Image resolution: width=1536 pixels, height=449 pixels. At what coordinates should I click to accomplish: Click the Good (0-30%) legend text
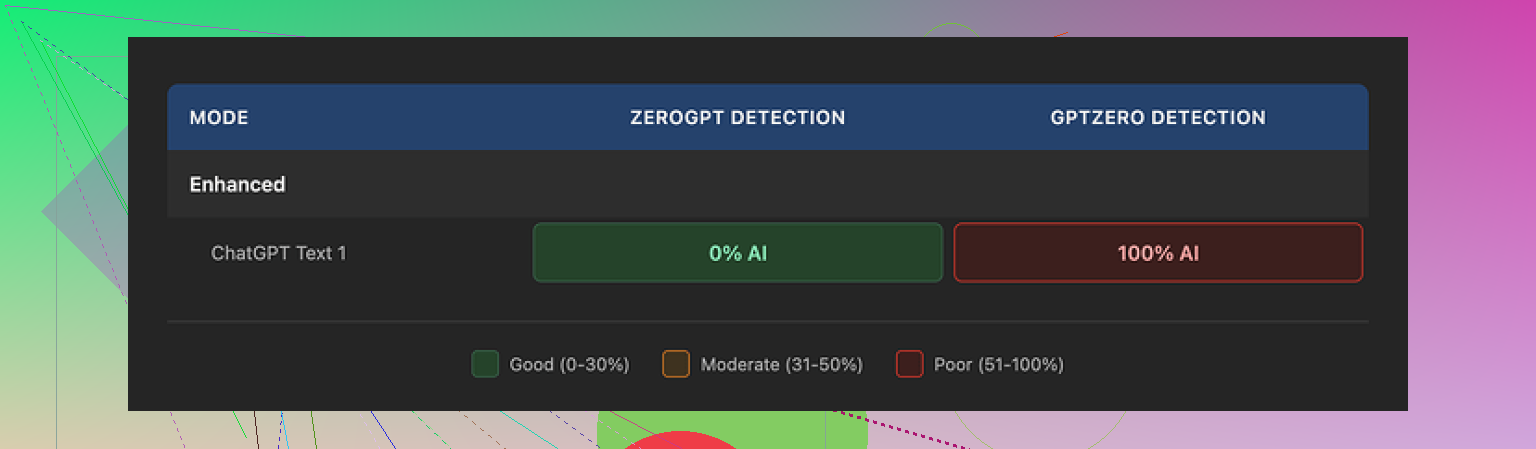point(569,365)
